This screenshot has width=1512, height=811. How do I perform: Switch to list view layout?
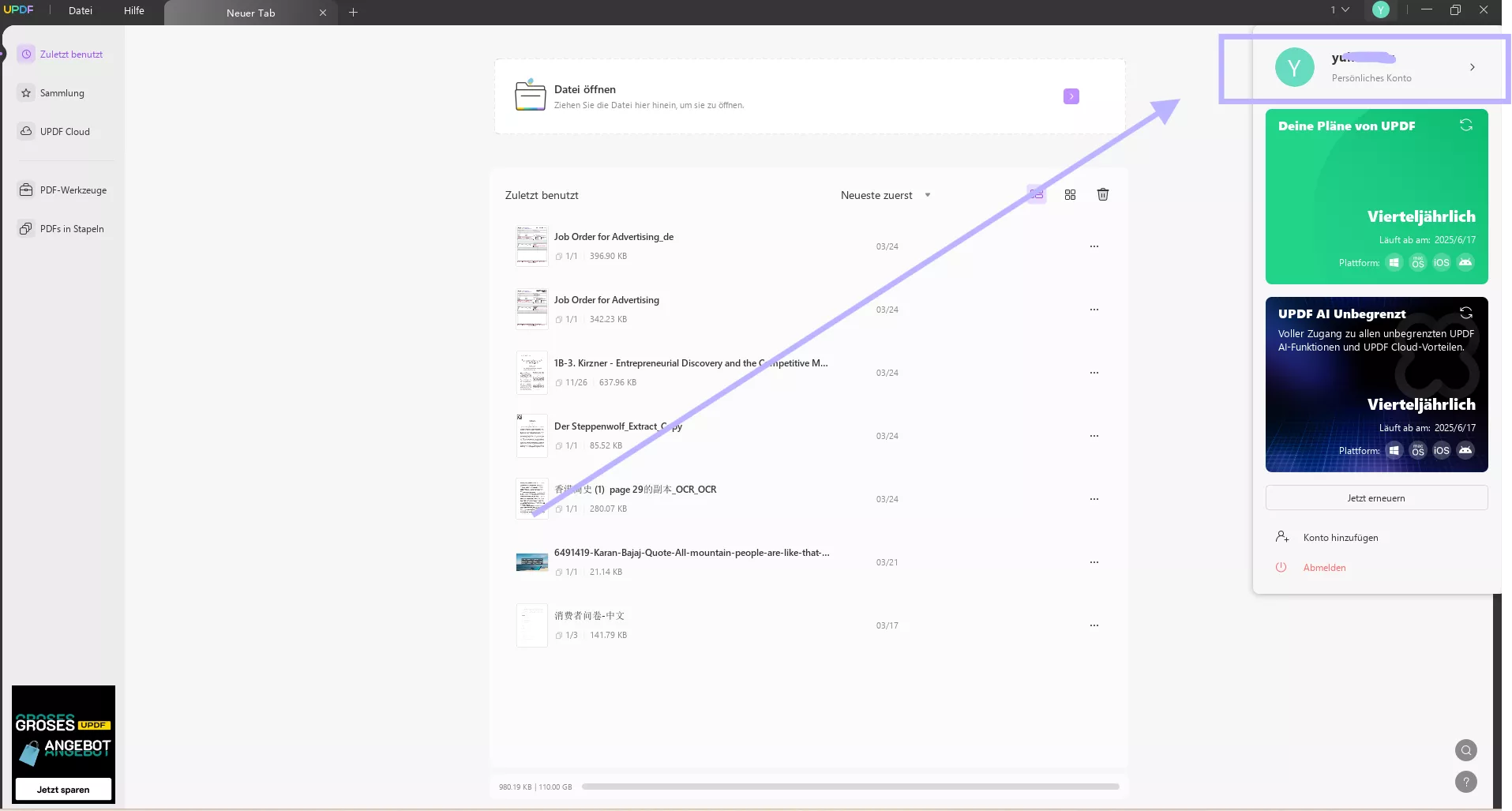point(1037,194)
